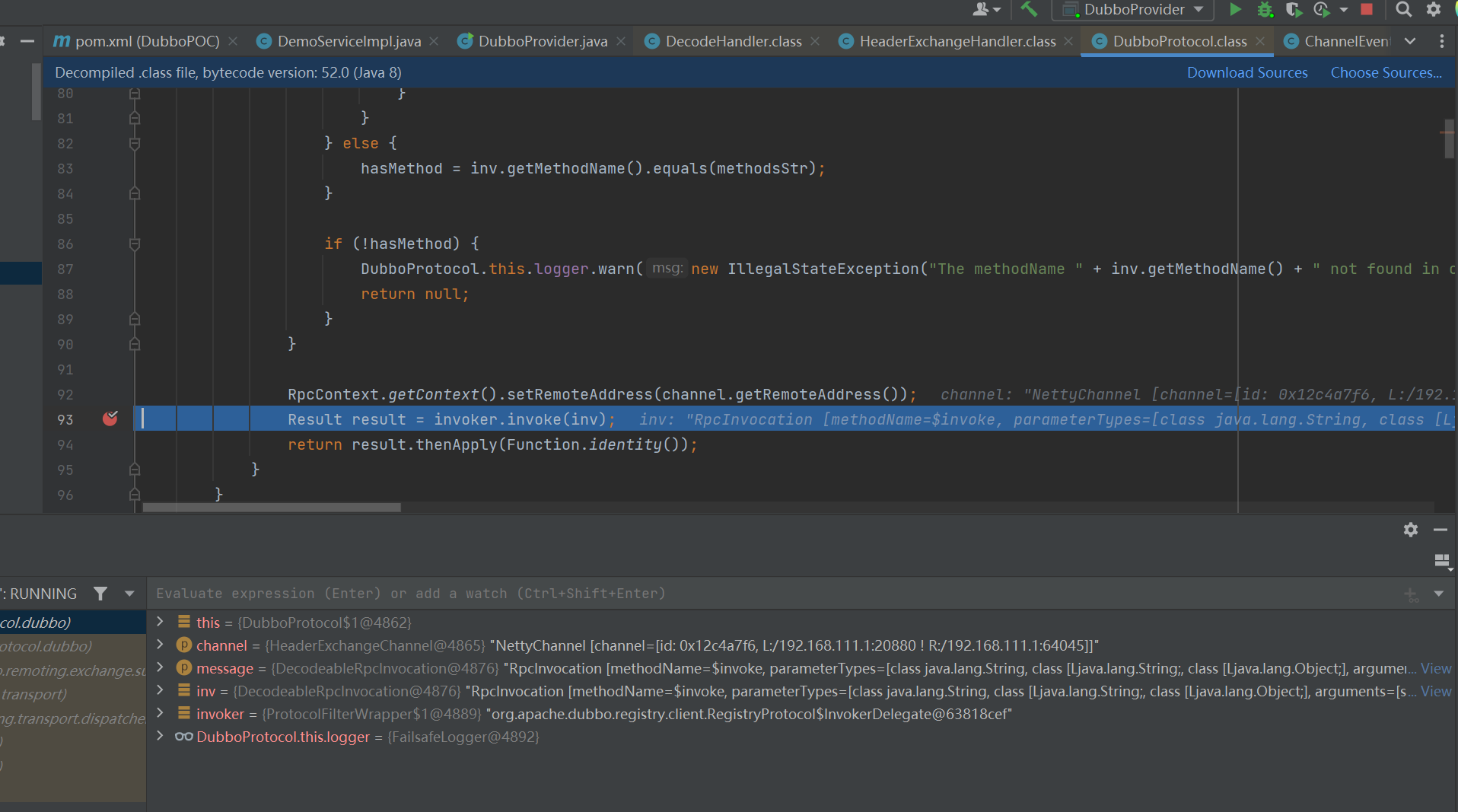Screen dimensions: 1458x812
Task: Run DubboProvider with the green play icon
Action: (1235, 9)
